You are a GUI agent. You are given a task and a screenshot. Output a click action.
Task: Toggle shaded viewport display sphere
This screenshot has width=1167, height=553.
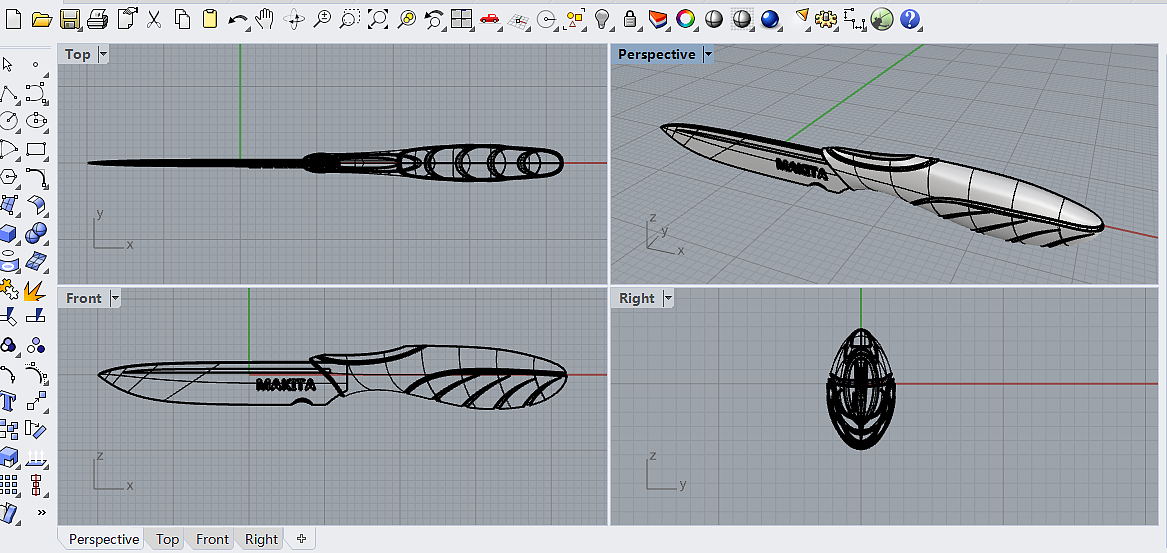coord(714,18)
